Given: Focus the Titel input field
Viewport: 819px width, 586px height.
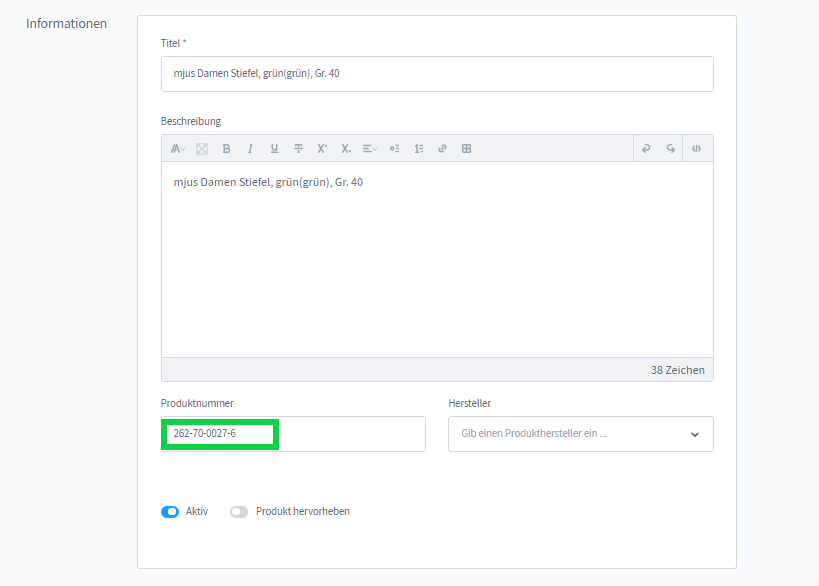Looking at the screenshot, I should [x=437, y=74].
